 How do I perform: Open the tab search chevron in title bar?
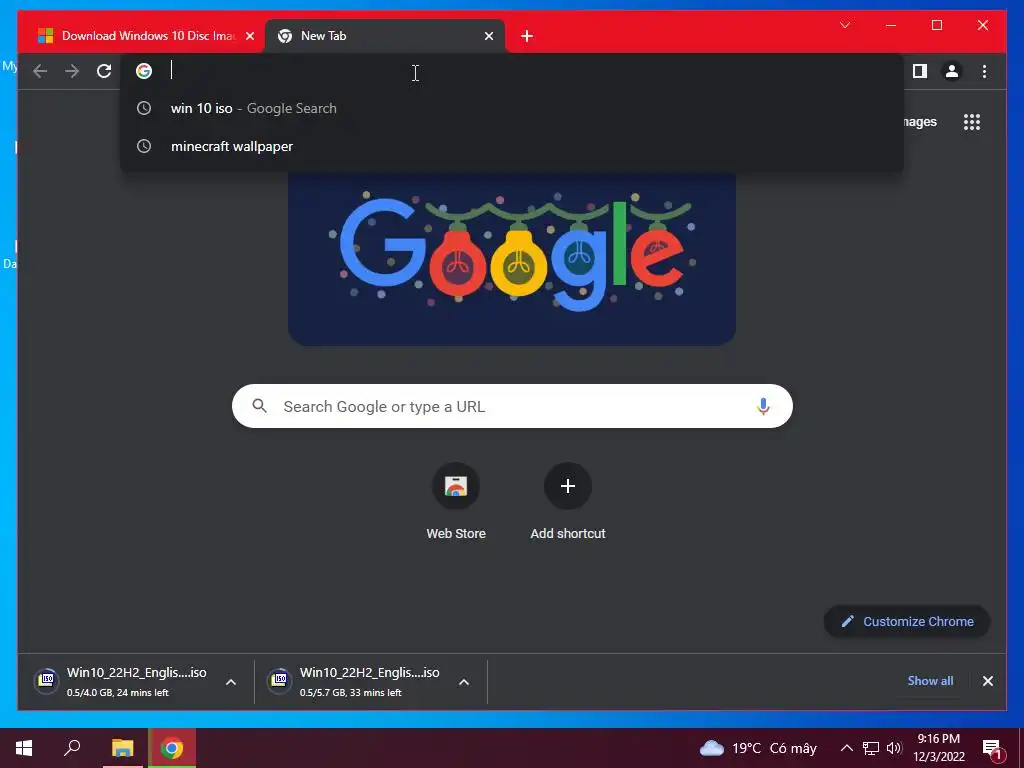click(x=844, y=25)
